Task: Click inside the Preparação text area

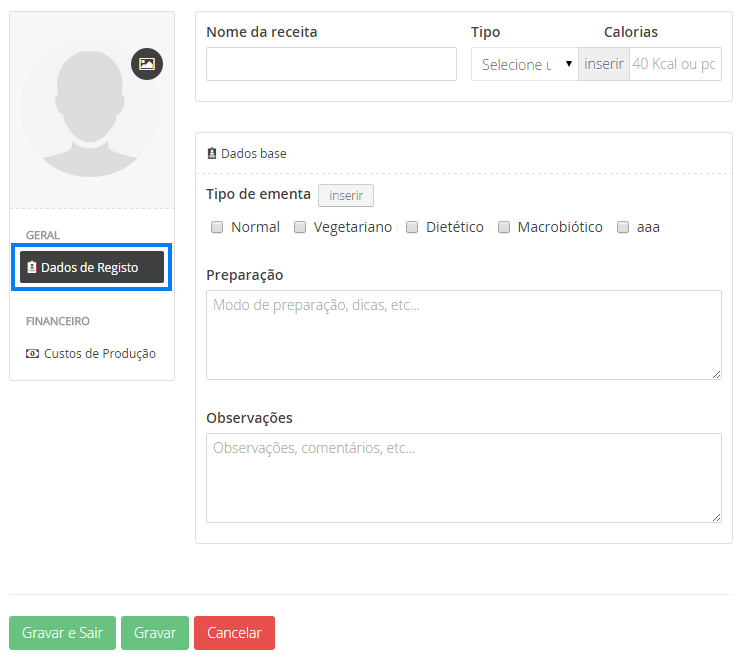Action: [x=463, y=335]
